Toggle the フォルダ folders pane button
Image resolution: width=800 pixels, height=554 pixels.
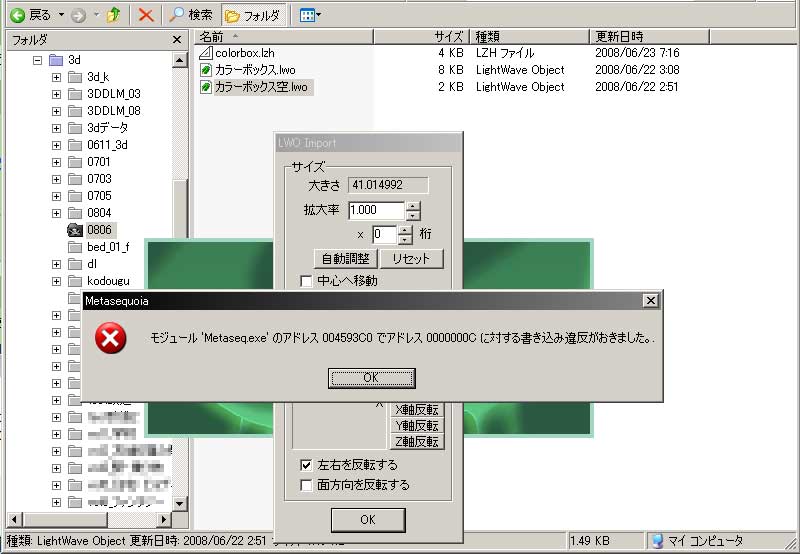253,16
